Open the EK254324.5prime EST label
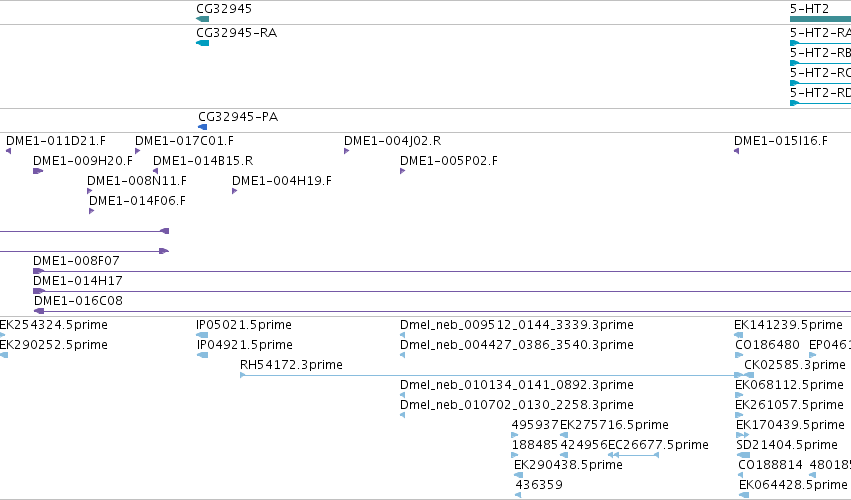 tap(53, 325)
